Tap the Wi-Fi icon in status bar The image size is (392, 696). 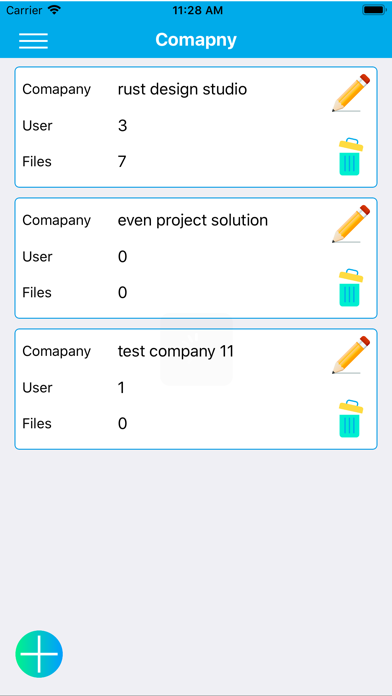pos(54,10)
